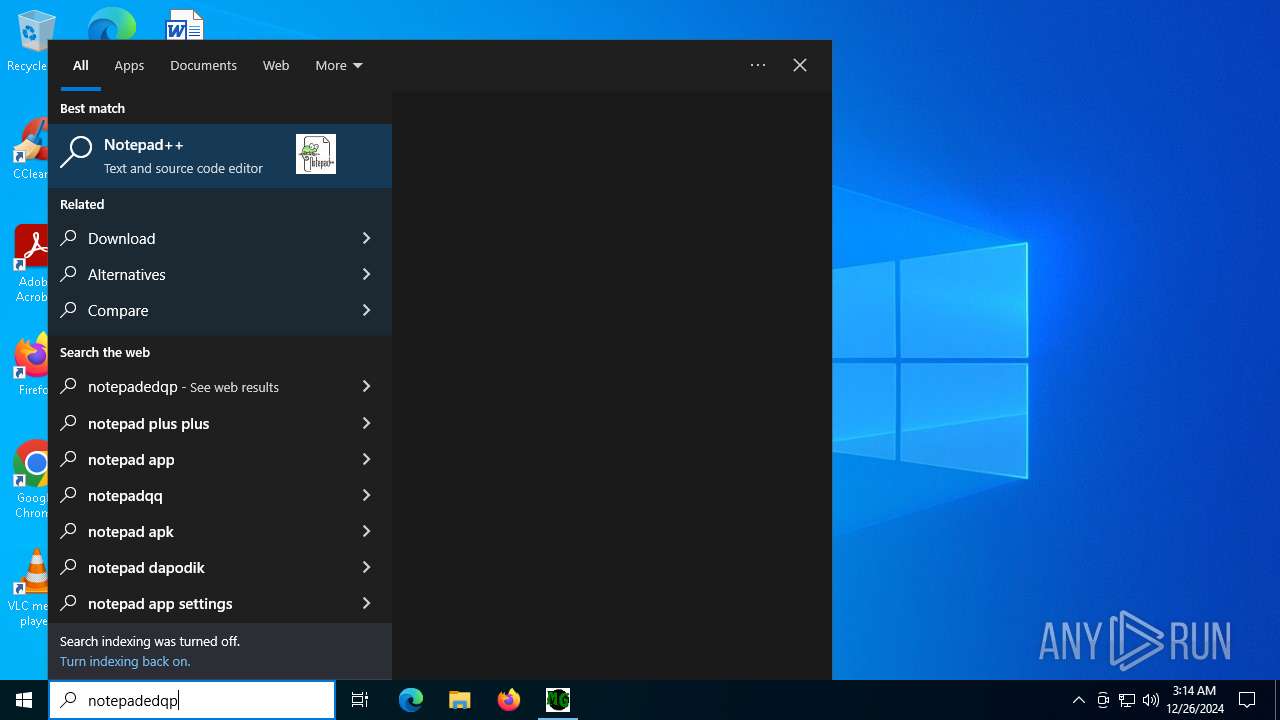Screen dimensions: 1280x720
Task: Open the More filters dropdown
Action: (339, 65)
